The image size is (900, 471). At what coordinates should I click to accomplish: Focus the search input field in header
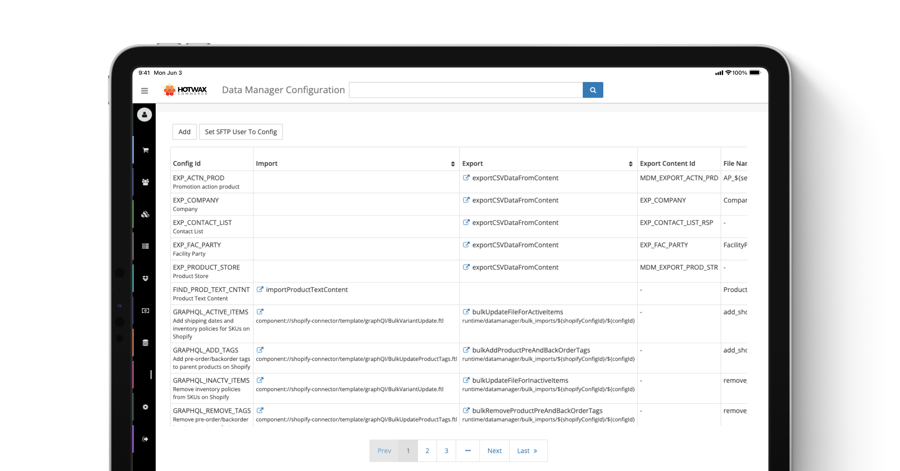(465, 90)
